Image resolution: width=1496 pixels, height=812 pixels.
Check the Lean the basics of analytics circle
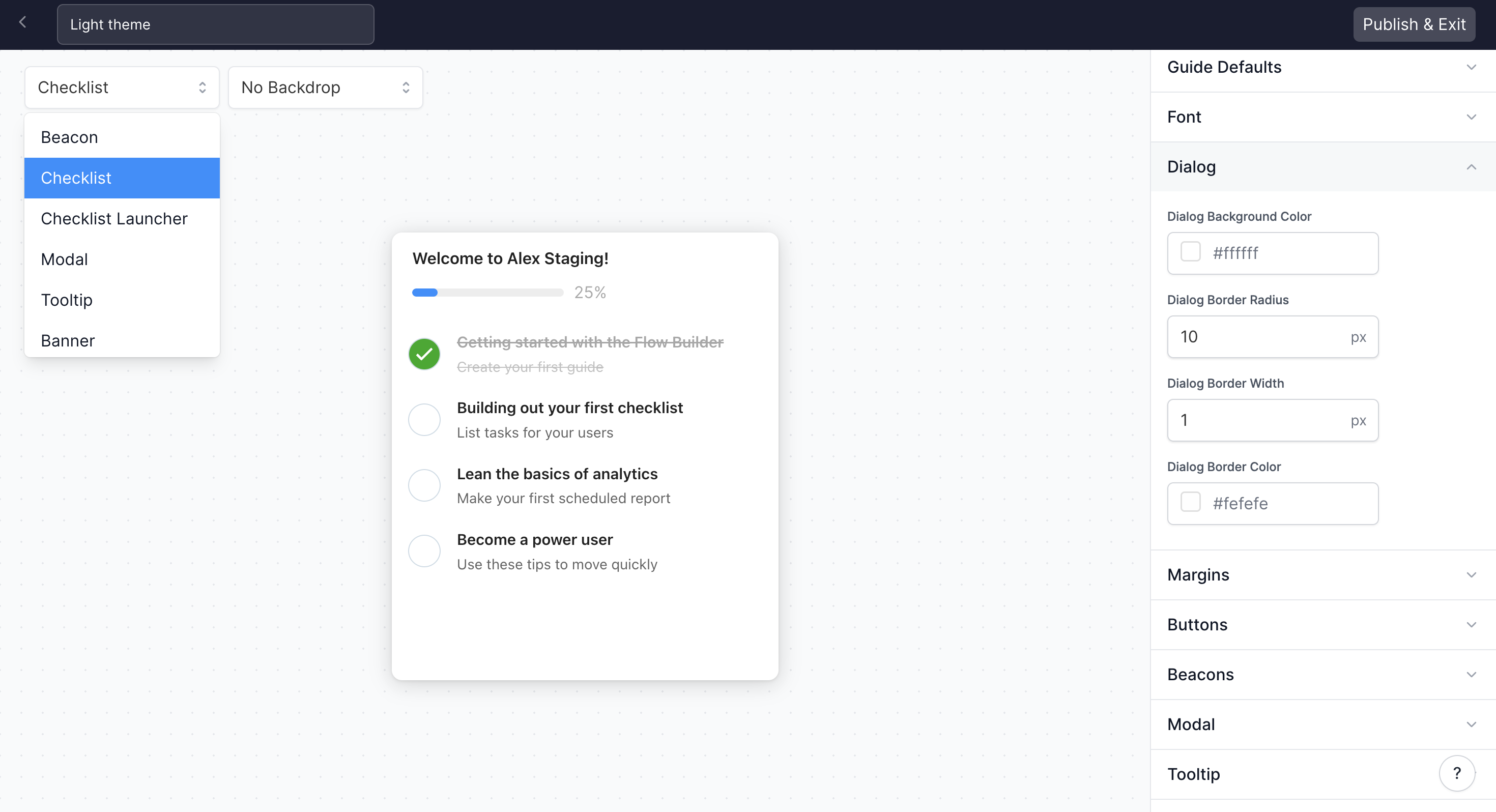click(x=424, y=485)
